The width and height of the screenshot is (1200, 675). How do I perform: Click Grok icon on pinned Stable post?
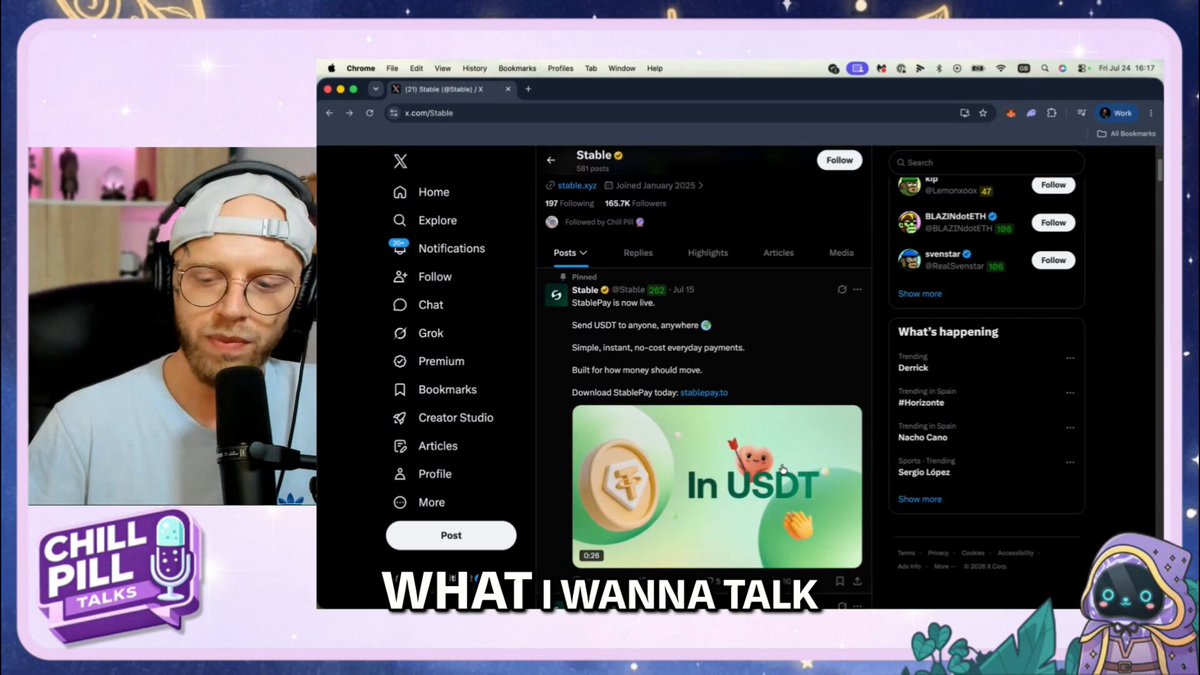[842, 290]
